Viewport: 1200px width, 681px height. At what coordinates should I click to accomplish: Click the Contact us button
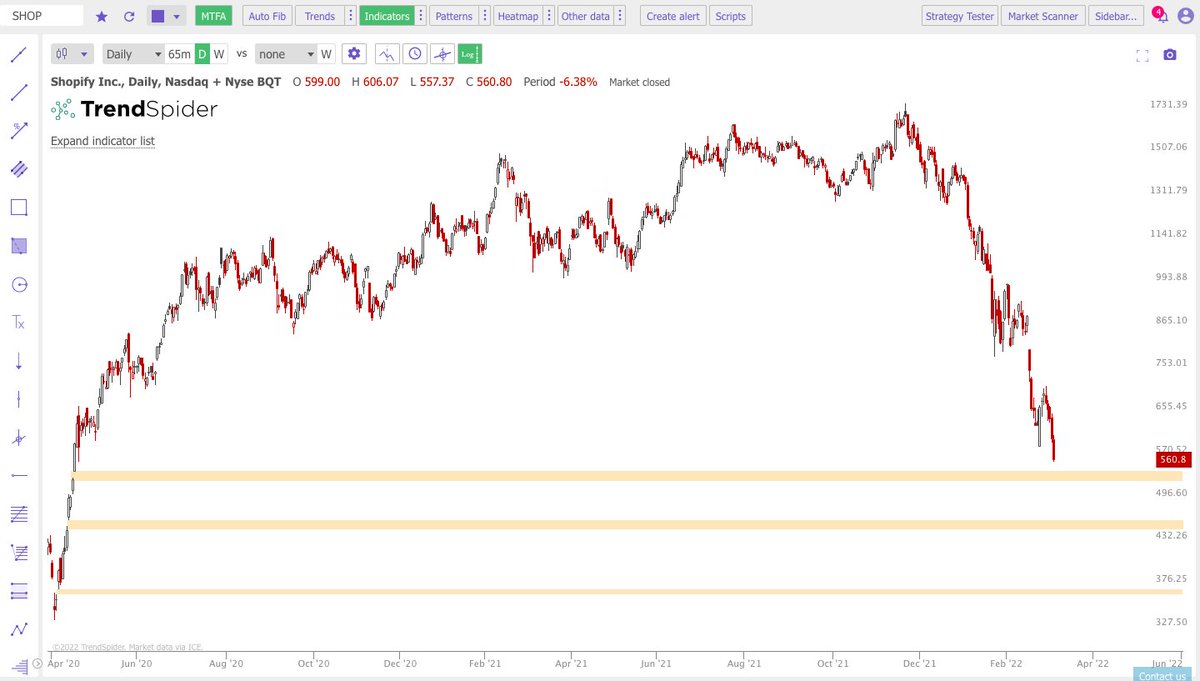[x=1161, y=675]
